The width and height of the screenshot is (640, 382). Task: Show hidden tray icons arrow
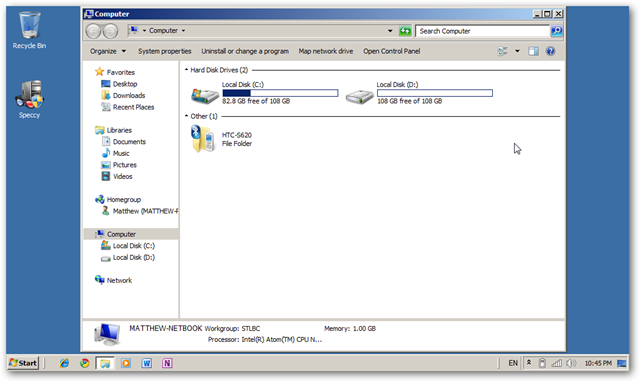529,362
